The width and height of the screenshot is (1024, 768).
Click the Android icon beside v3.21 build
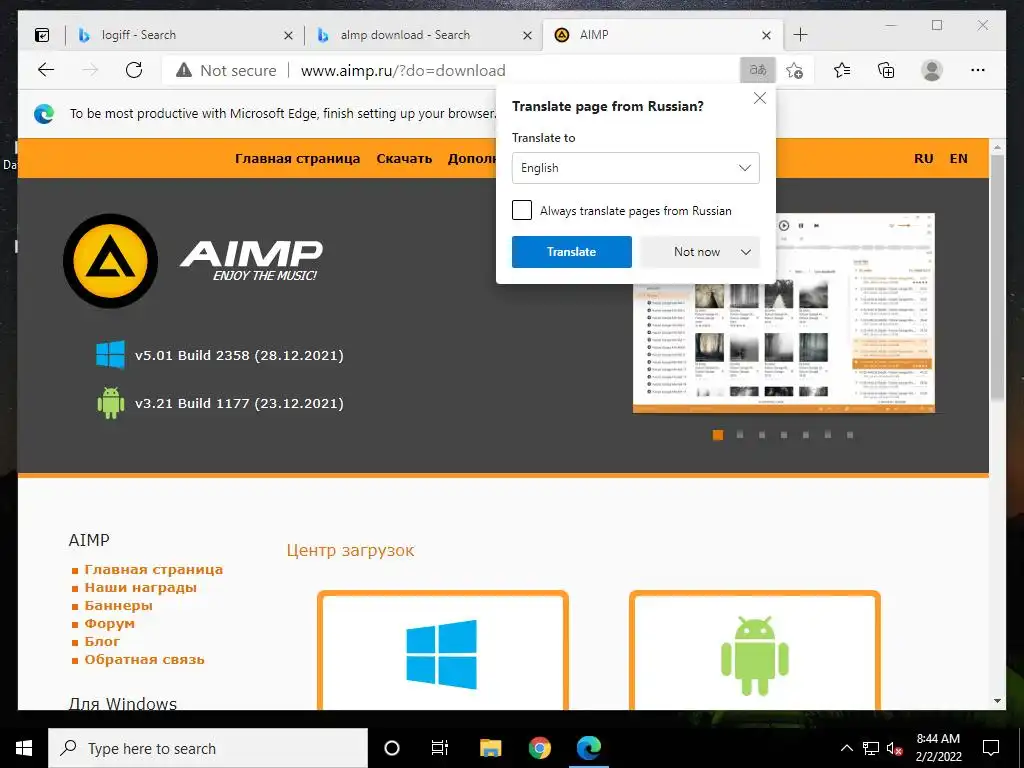110,403
